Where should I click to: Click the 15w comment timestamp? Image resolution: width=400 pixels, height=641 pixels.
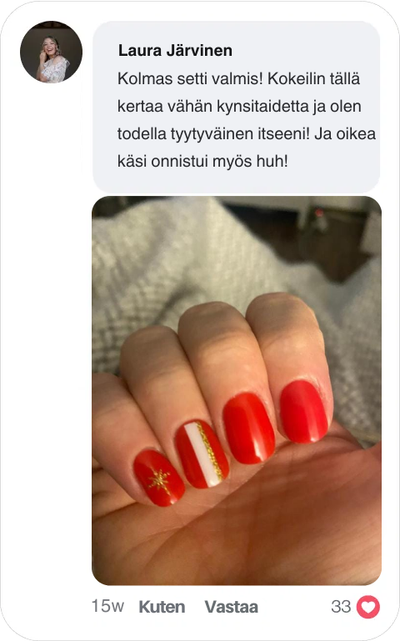pyautogui.click(x=107, y=606)
